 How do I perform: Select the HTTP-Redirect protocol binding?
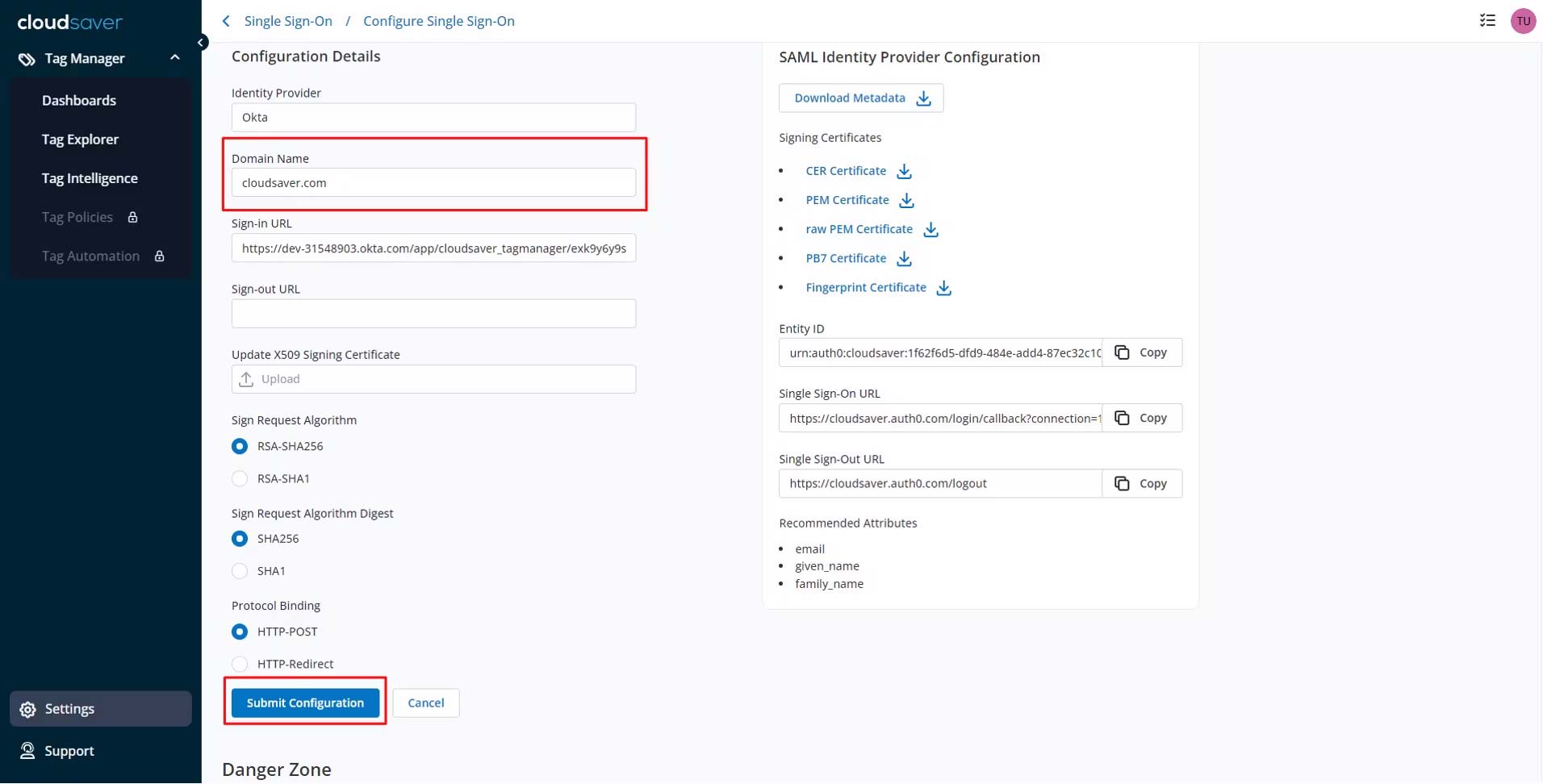coord(240,664)
